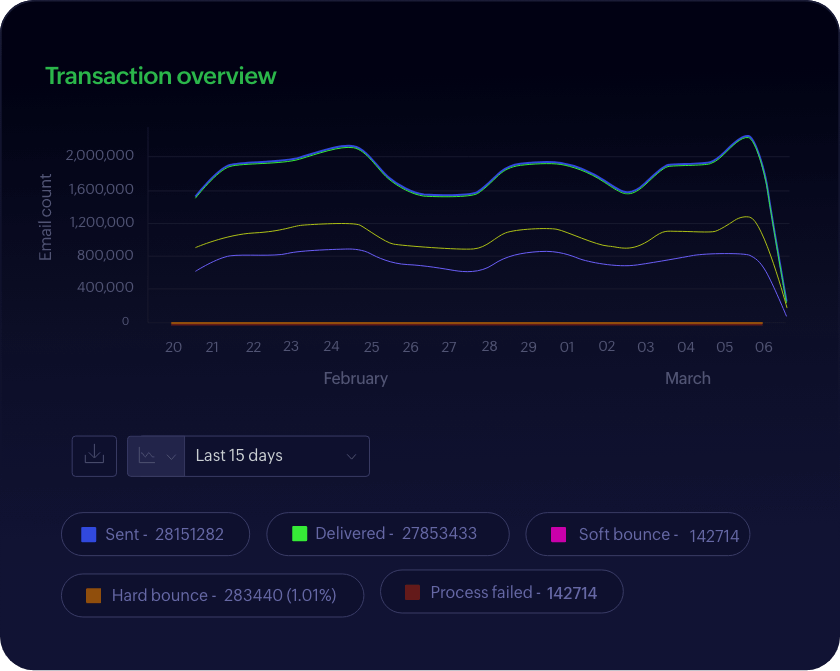Open the Last 15 days dropdown
Viewport: 840px width, 671px height.
(x=276, y=456)
